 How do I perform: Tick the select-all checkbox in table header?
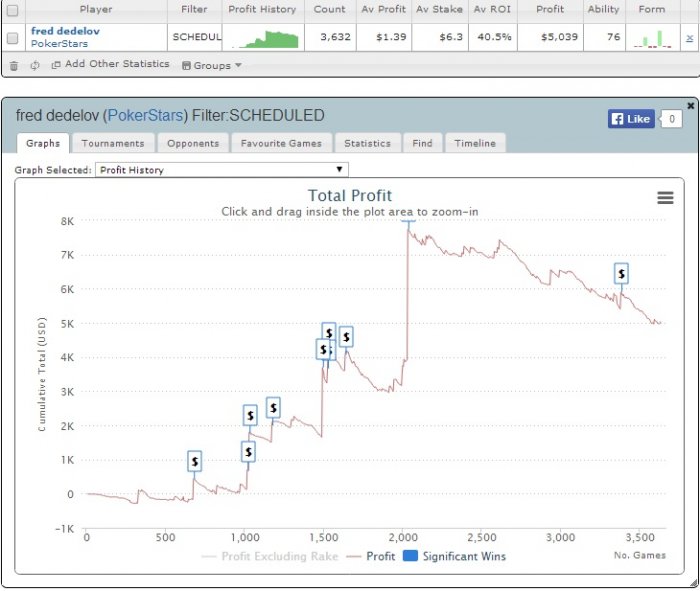point(12,10)
